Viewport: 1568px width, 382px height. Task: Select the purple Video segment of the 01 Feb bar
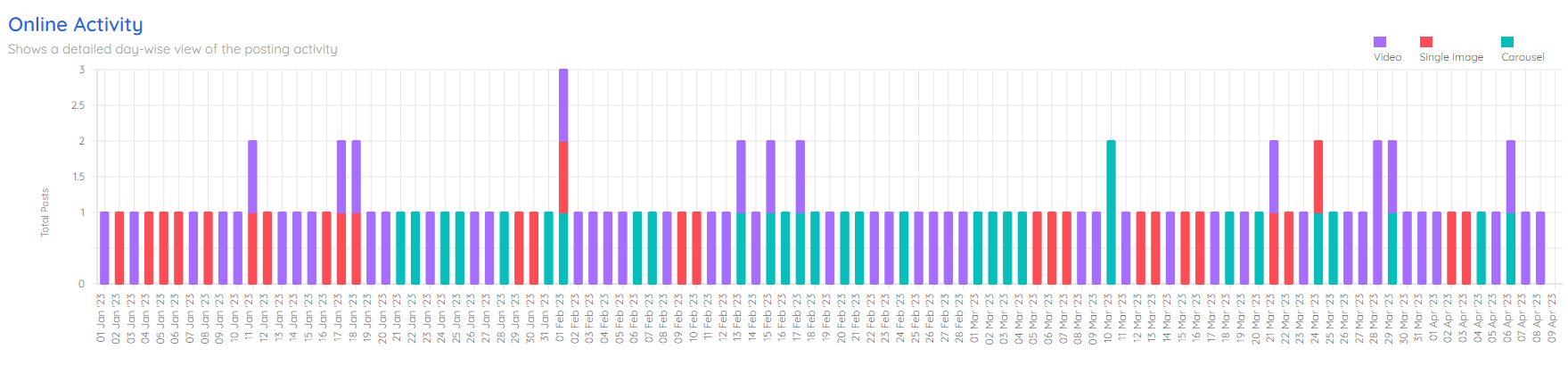563,104
